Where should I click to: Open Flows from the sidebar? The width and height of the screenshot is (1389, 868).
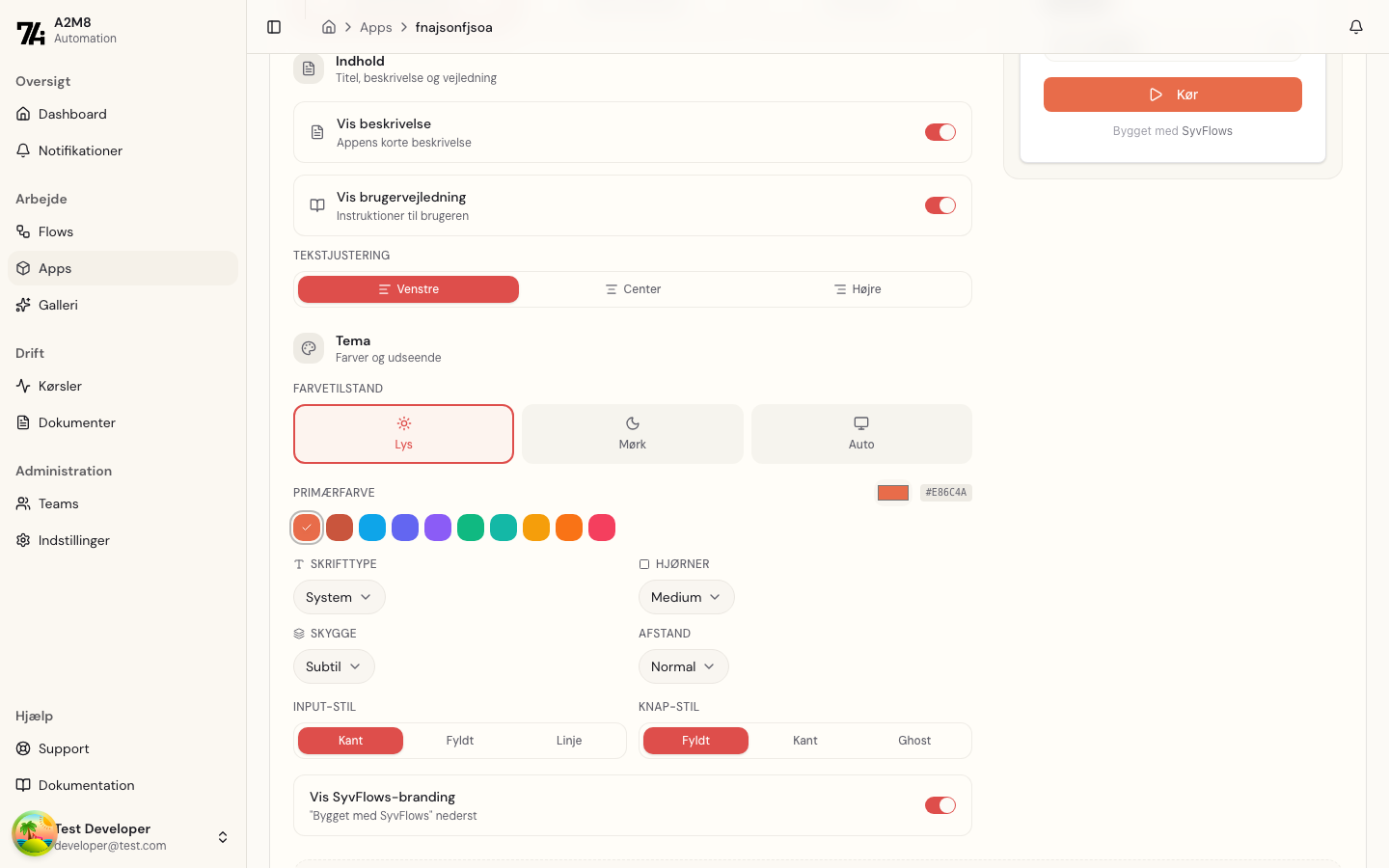[x=56, y=231]
